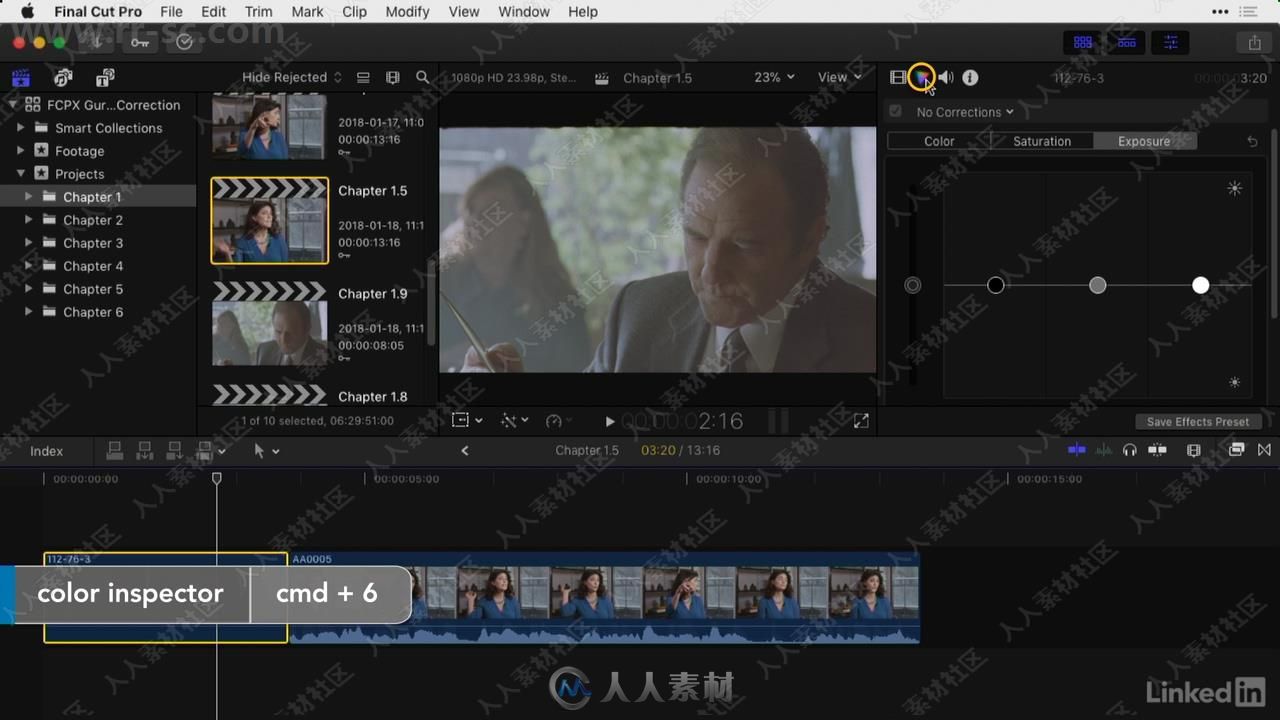1280x720 pixels.
Task: Open the timeline Index button
Action: [46, 451]
